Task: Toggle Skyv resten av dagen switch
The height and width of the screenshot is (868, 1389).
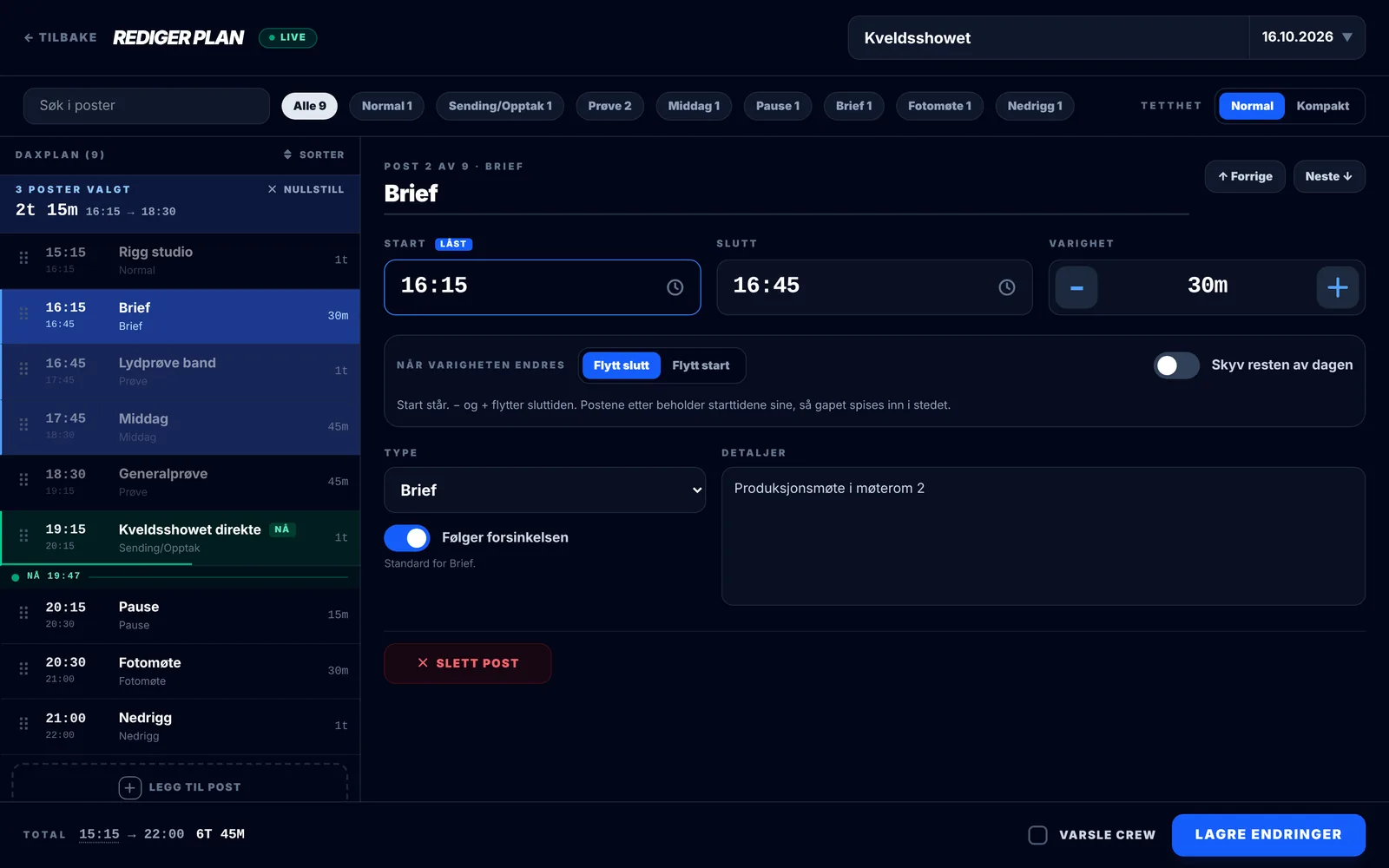Action: tap(1176, 365)
